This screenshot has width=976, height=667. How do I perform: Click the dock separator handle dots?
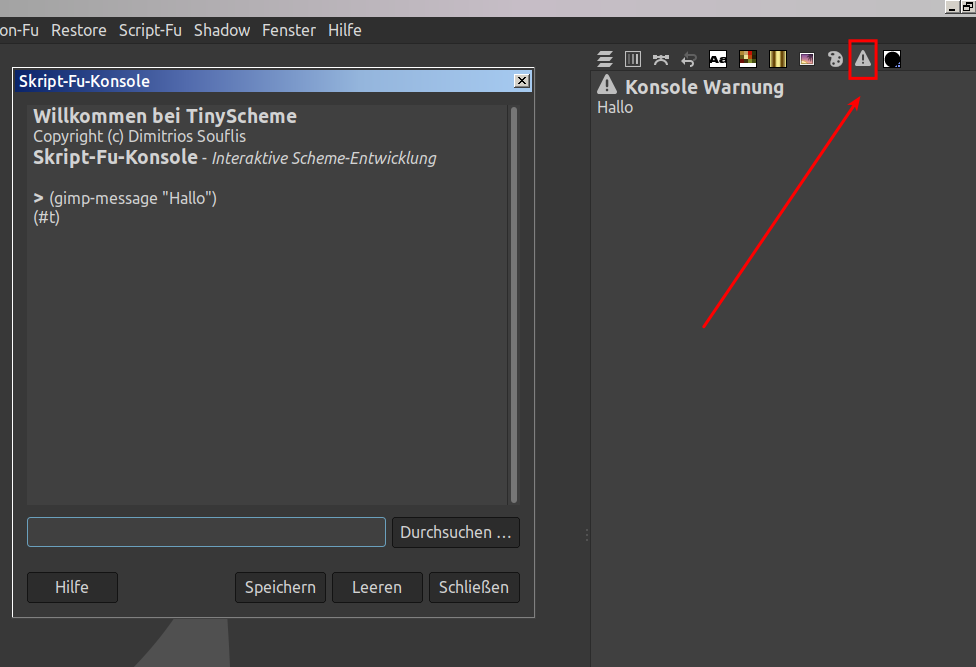click(x=587, y=535)
